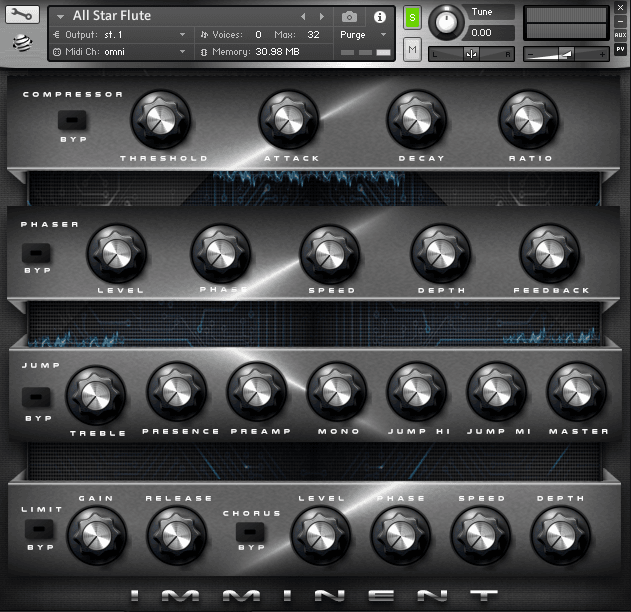Click the Limit Gain knob

point(97,536)
